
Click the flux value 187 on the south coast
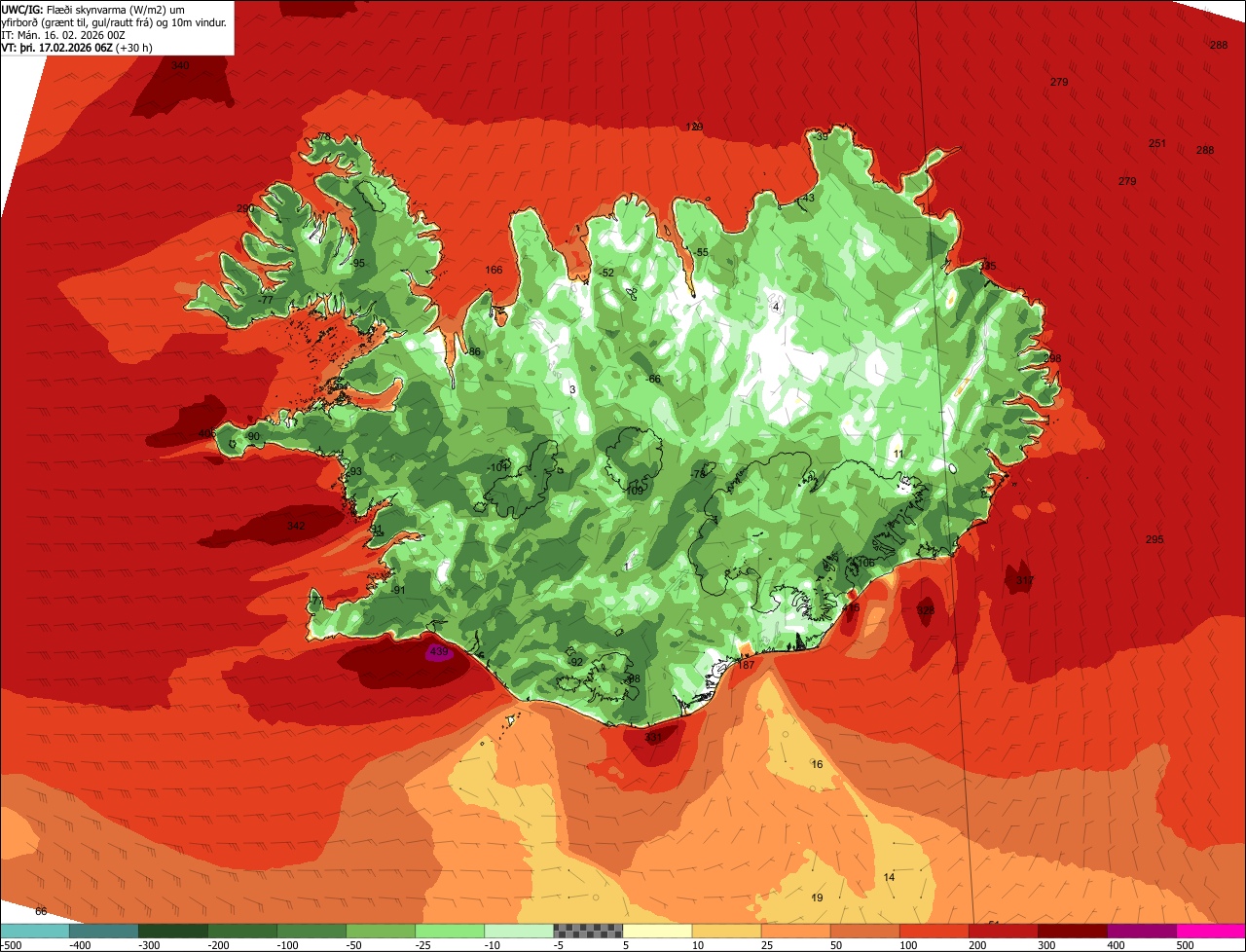pos(747,665)
